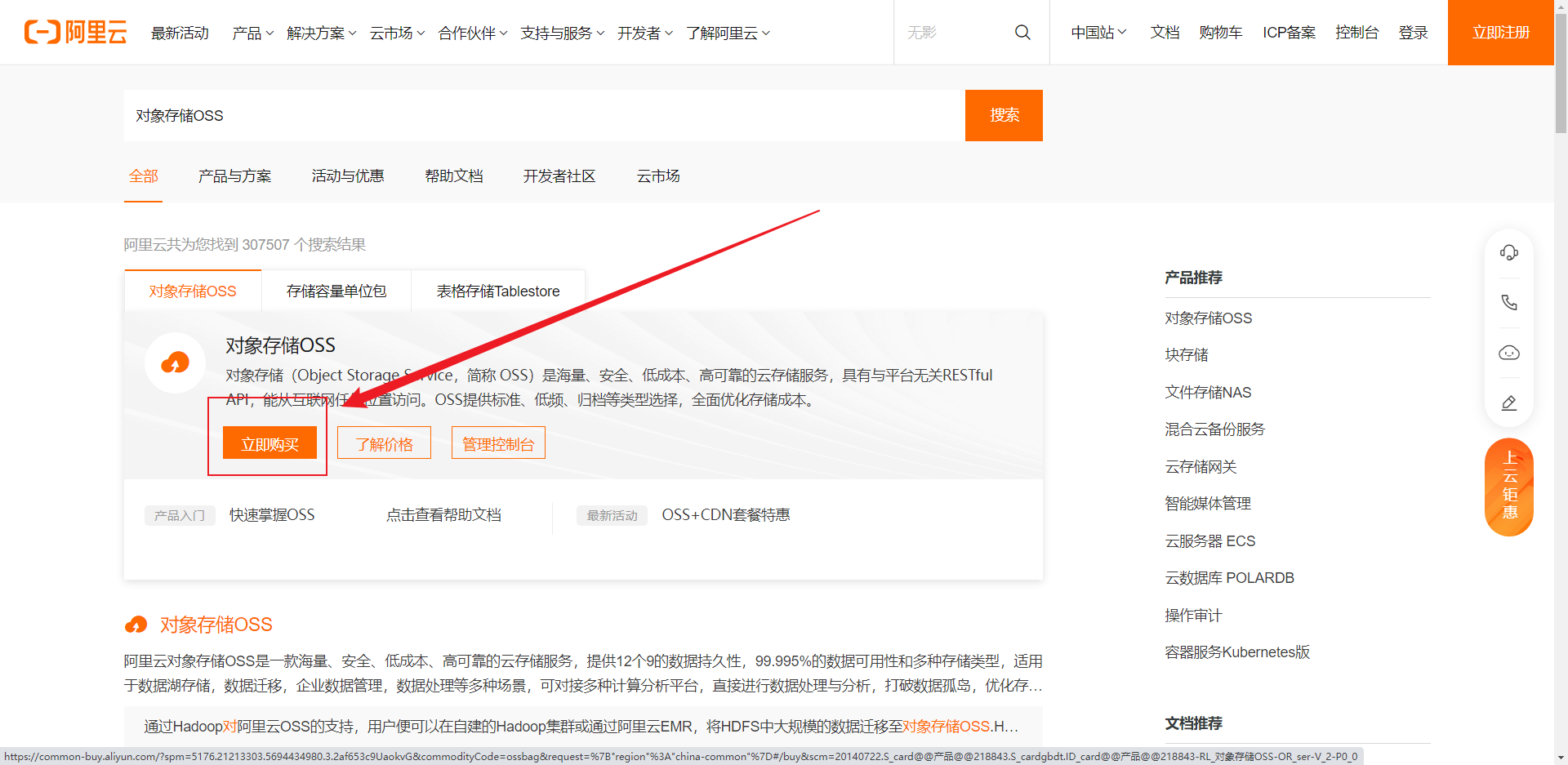Screen dimensions: 1568x765
Task: Open 云服务器 ECS recommendation
Action: coord(1210,540)
